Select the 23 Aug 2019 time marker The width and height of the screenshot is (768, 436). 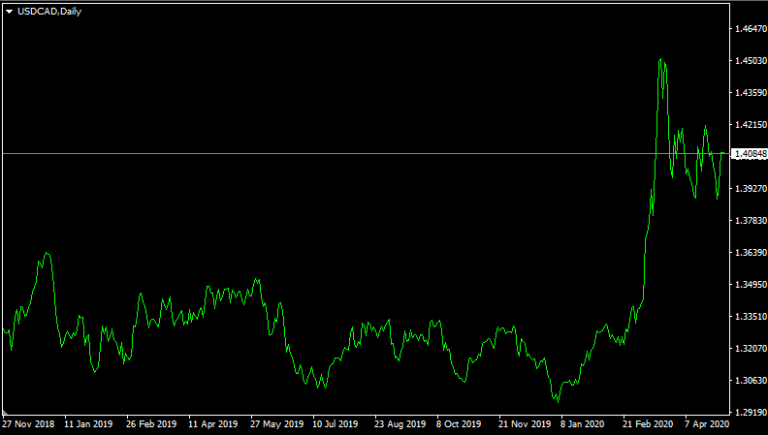tap(401, 425)
